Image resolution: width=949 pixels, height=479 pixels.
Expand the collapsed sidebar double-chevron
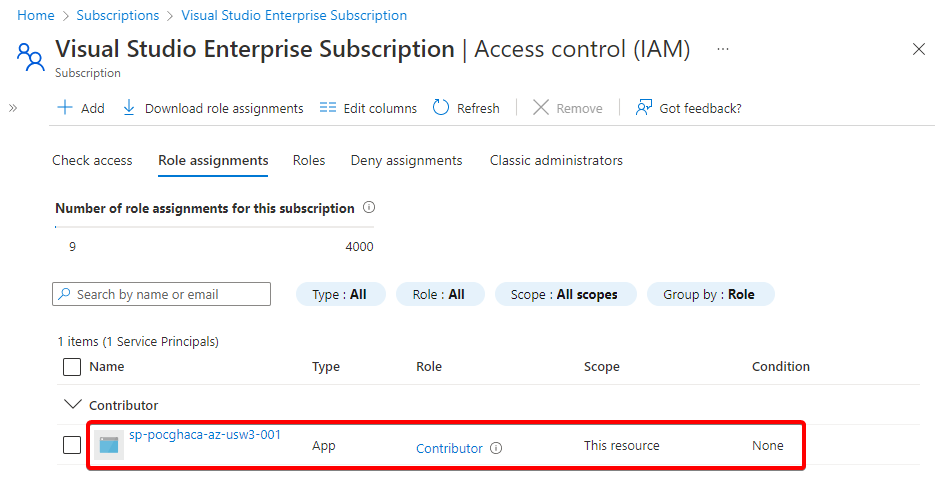[x=13, y=108]
